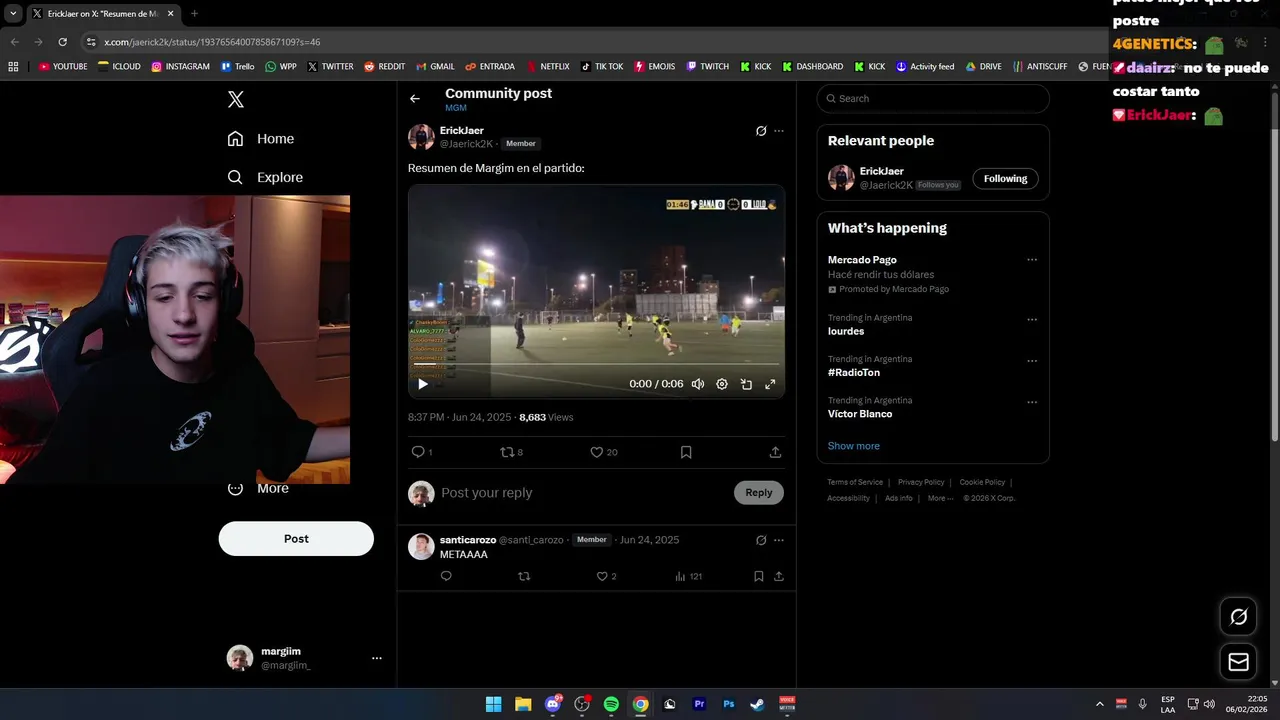The image size is (1280, 720).
Task: Open Spotify from the taskbar
Action: coord(611,704)
